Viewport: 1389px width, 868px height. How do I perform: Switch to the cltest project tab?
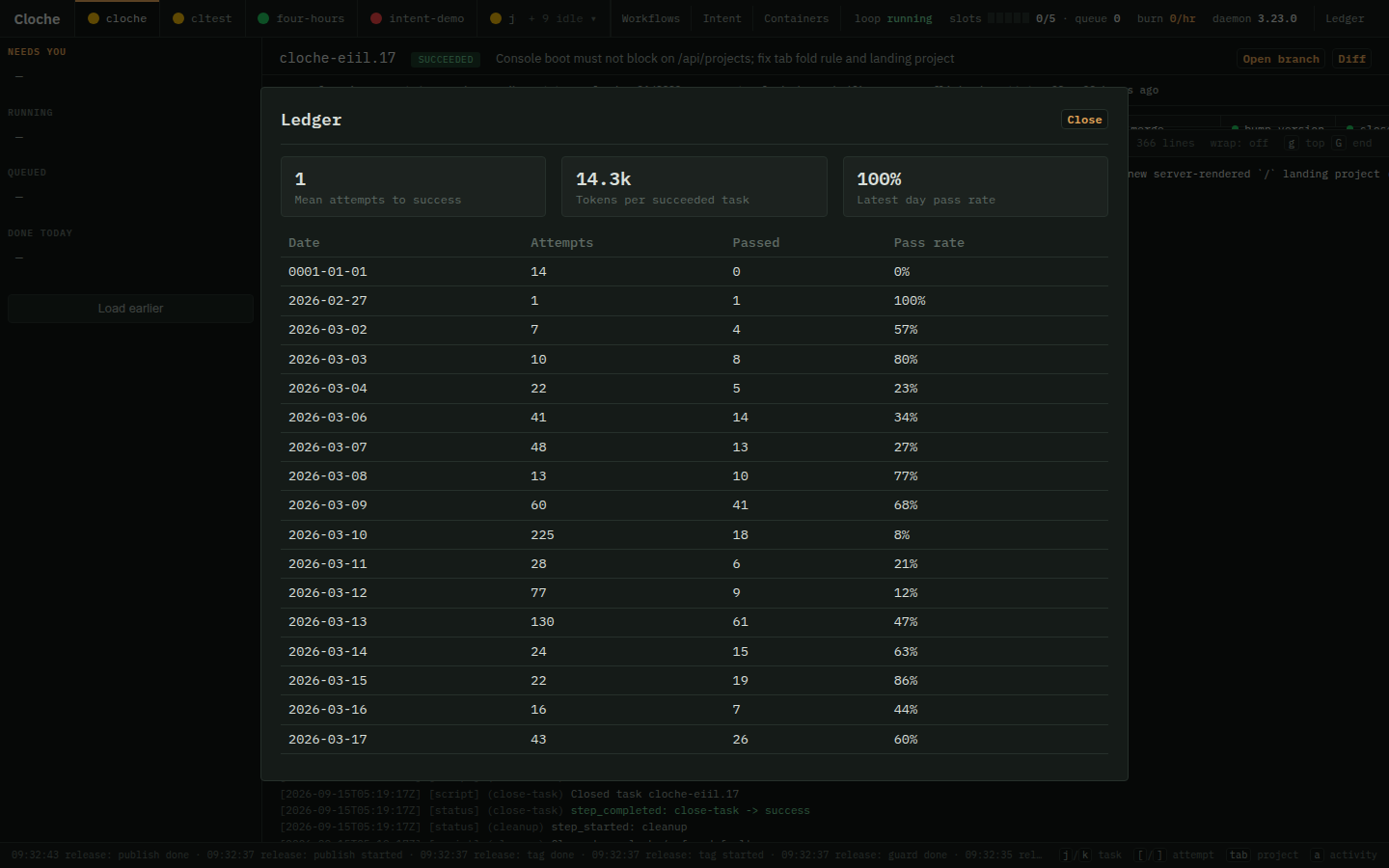203,18
